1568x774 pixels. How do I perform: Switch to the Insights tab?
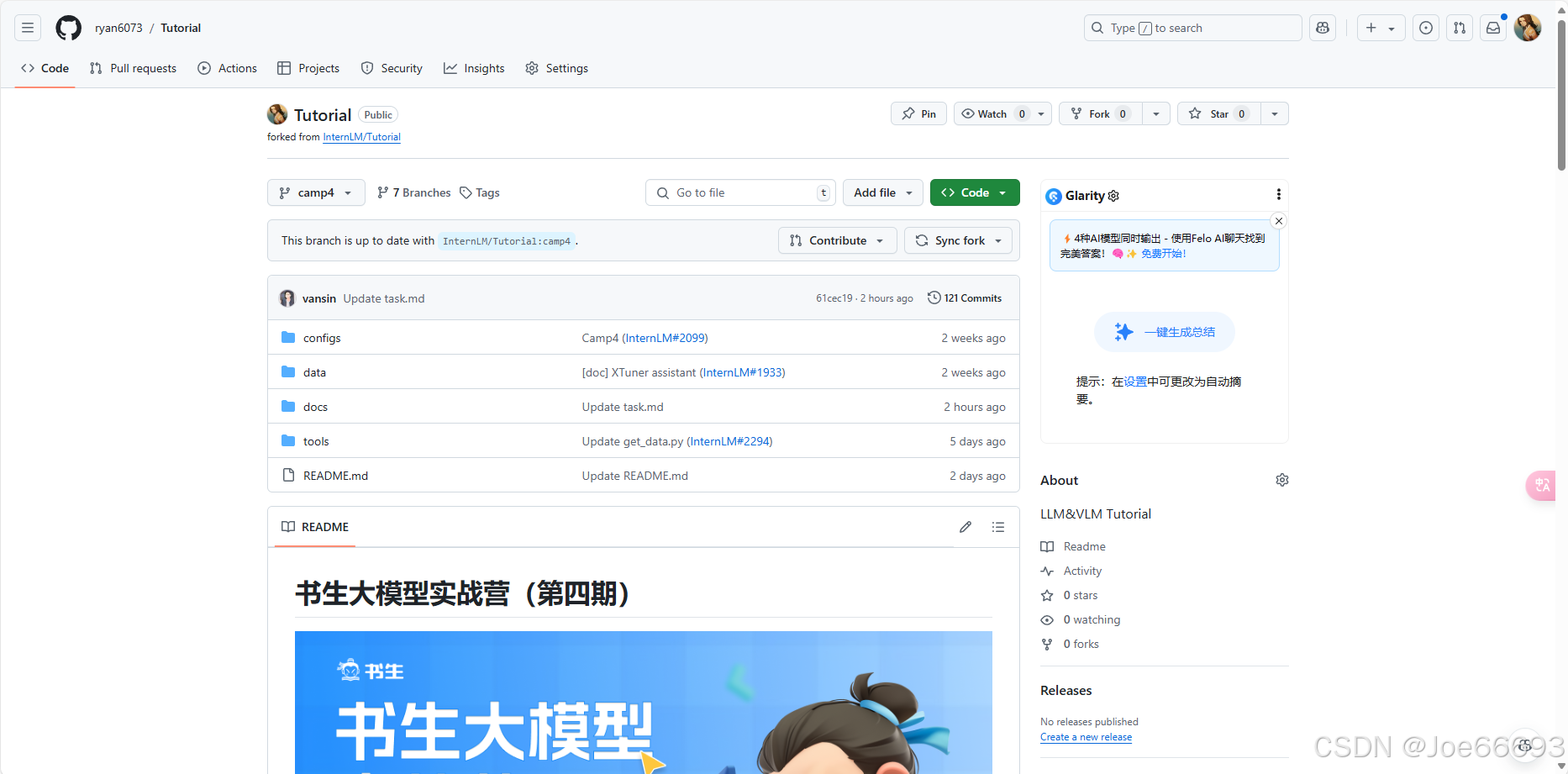point(474,68)
